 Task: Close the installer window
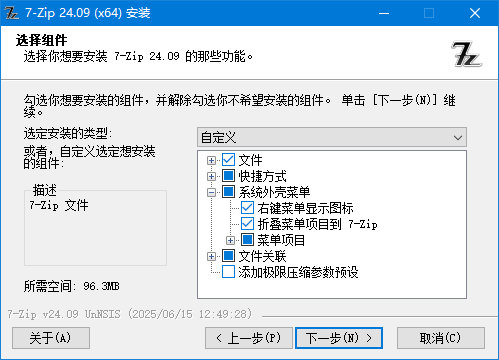point(475,13)
